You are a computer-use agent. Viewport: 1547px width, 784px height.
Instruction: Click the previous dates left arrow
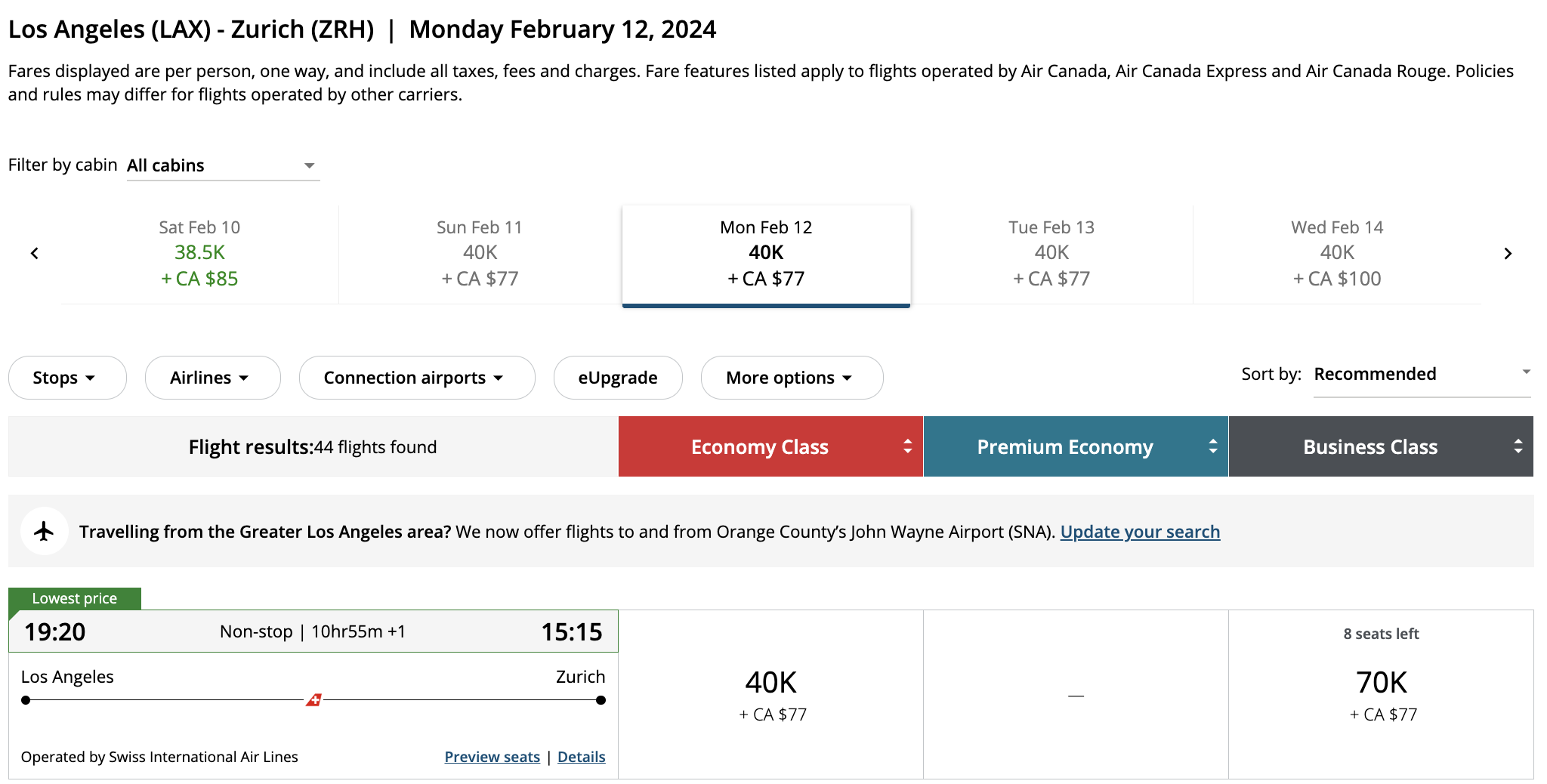pos(35,254)
